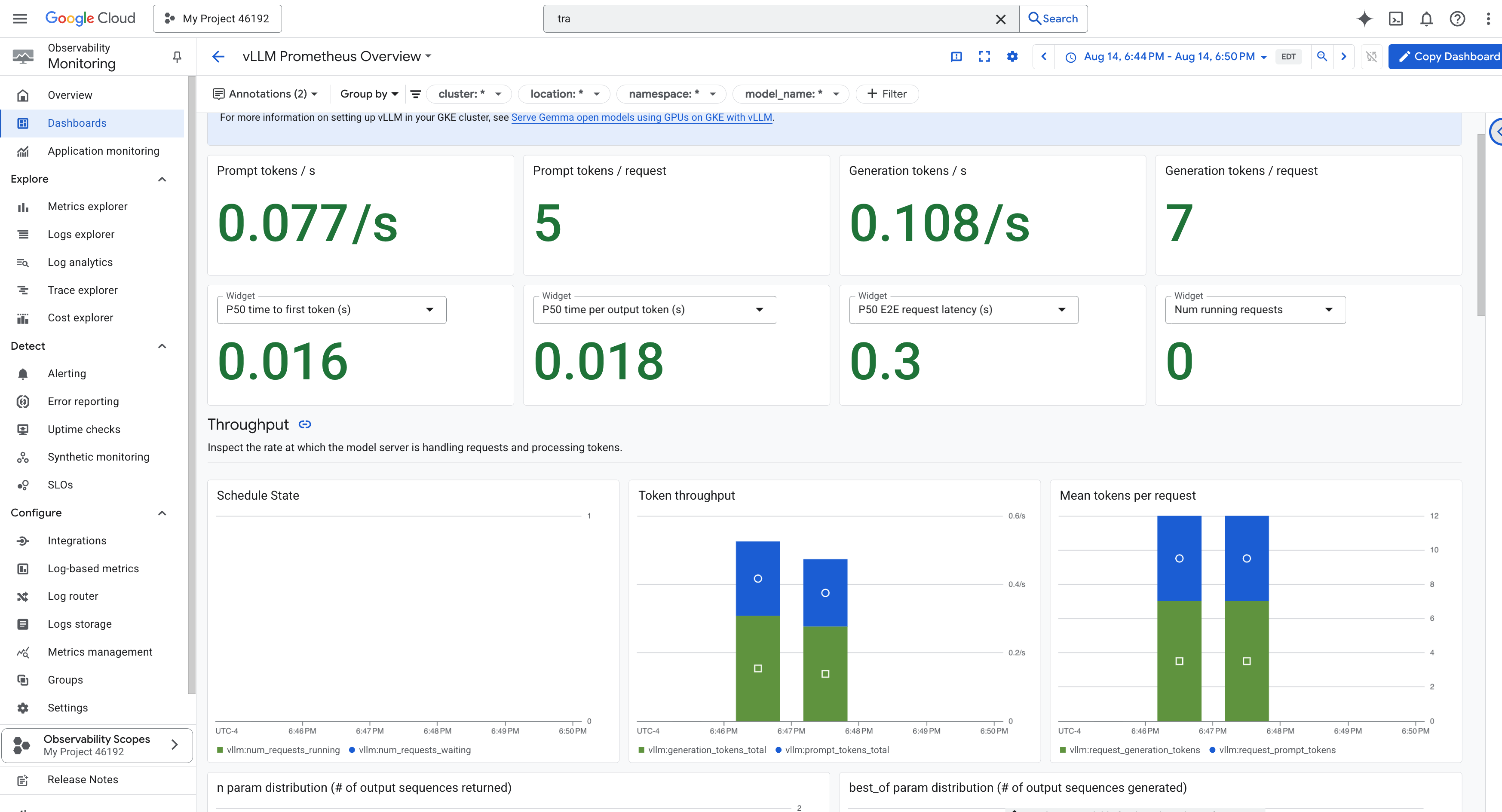
Task: Copy link to Throughput section
Action: (x=304, y=424)
